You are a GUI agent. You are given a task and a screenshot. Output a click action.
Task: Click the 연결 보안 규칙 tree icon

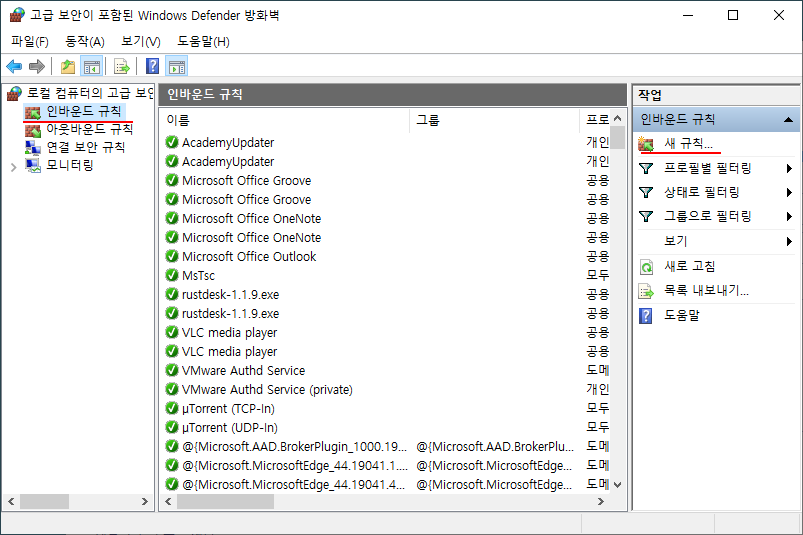tap(33, 147)
